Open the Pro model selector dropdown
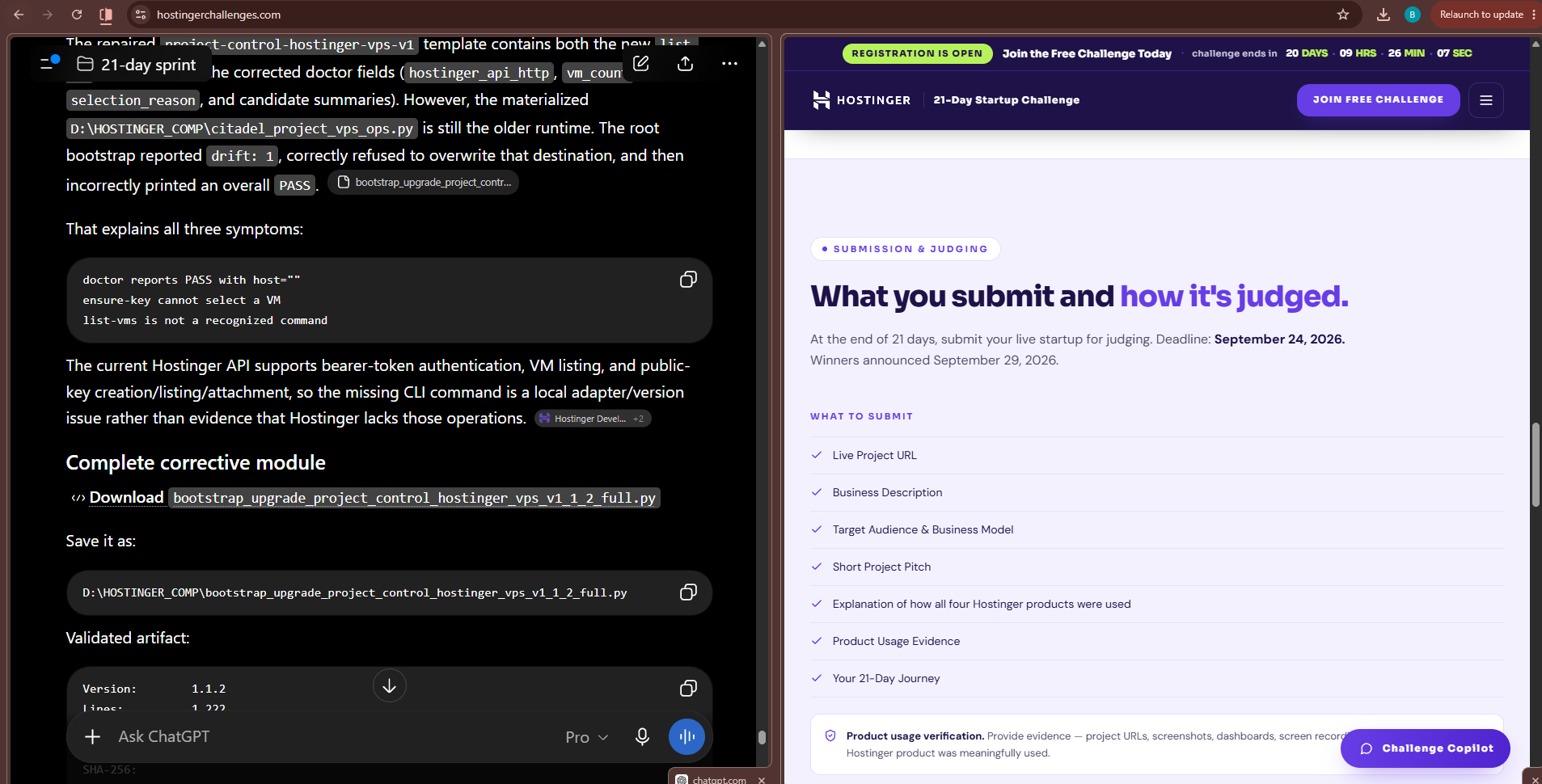1542x784 pixels. (x=586, y=737)
